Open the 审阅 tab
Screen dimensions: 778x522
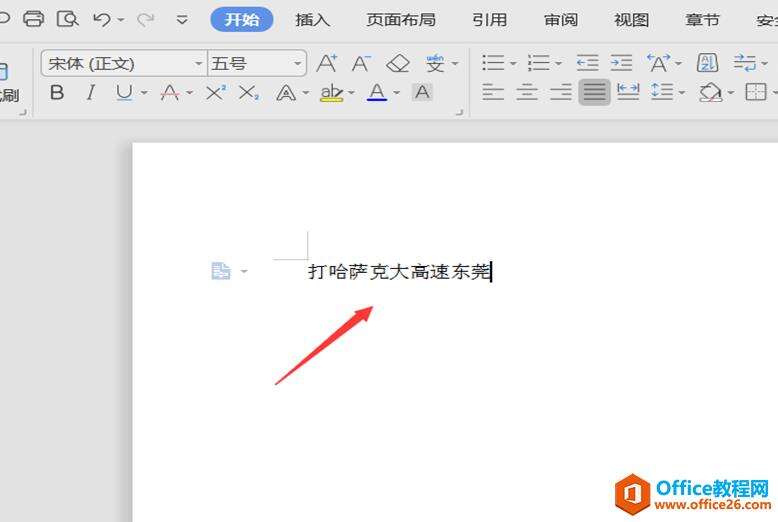(561, 20)
